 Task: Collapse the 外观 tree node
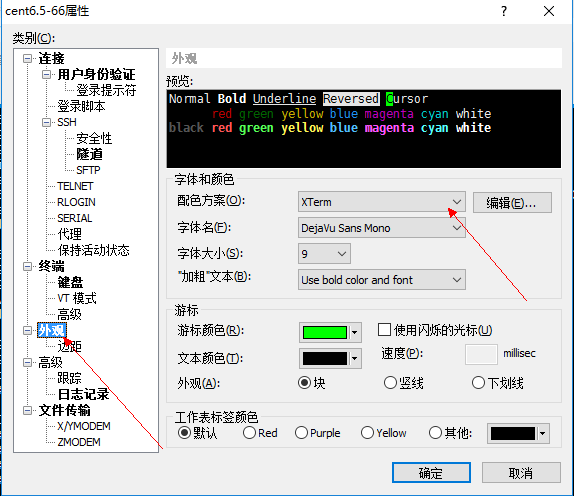point(27,331)
